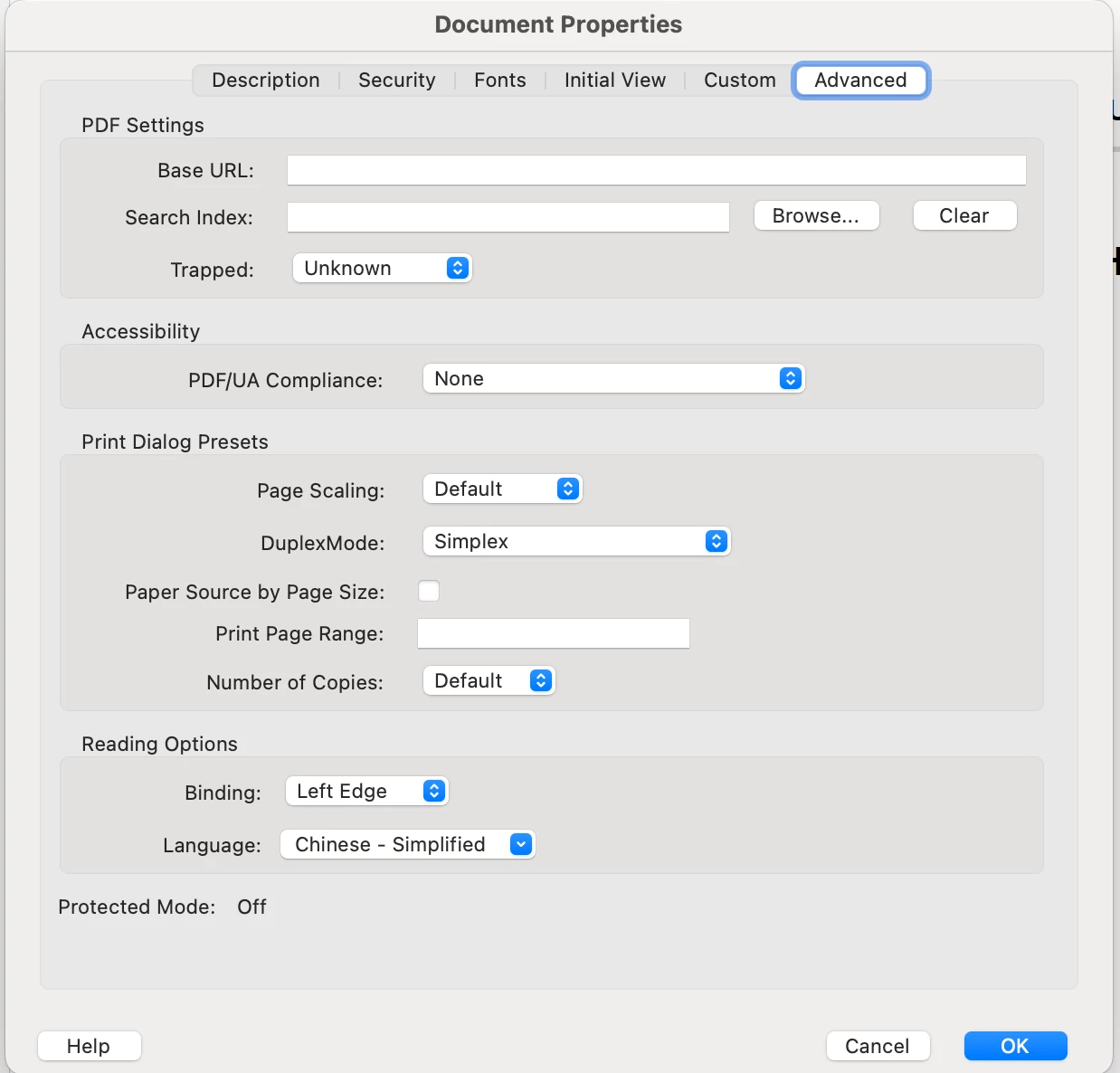Confirm the dialog with OK
This screenshot has width=1120, height=1073.
pos(1015,1046)
